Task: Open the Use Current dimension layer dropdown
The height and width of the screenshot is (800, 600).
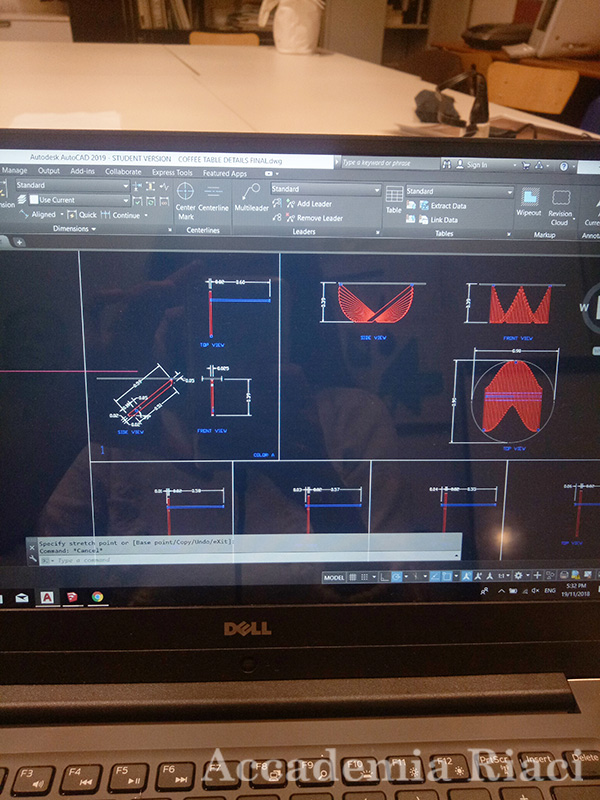Action: pyautogui.click(x=79, y=199)
